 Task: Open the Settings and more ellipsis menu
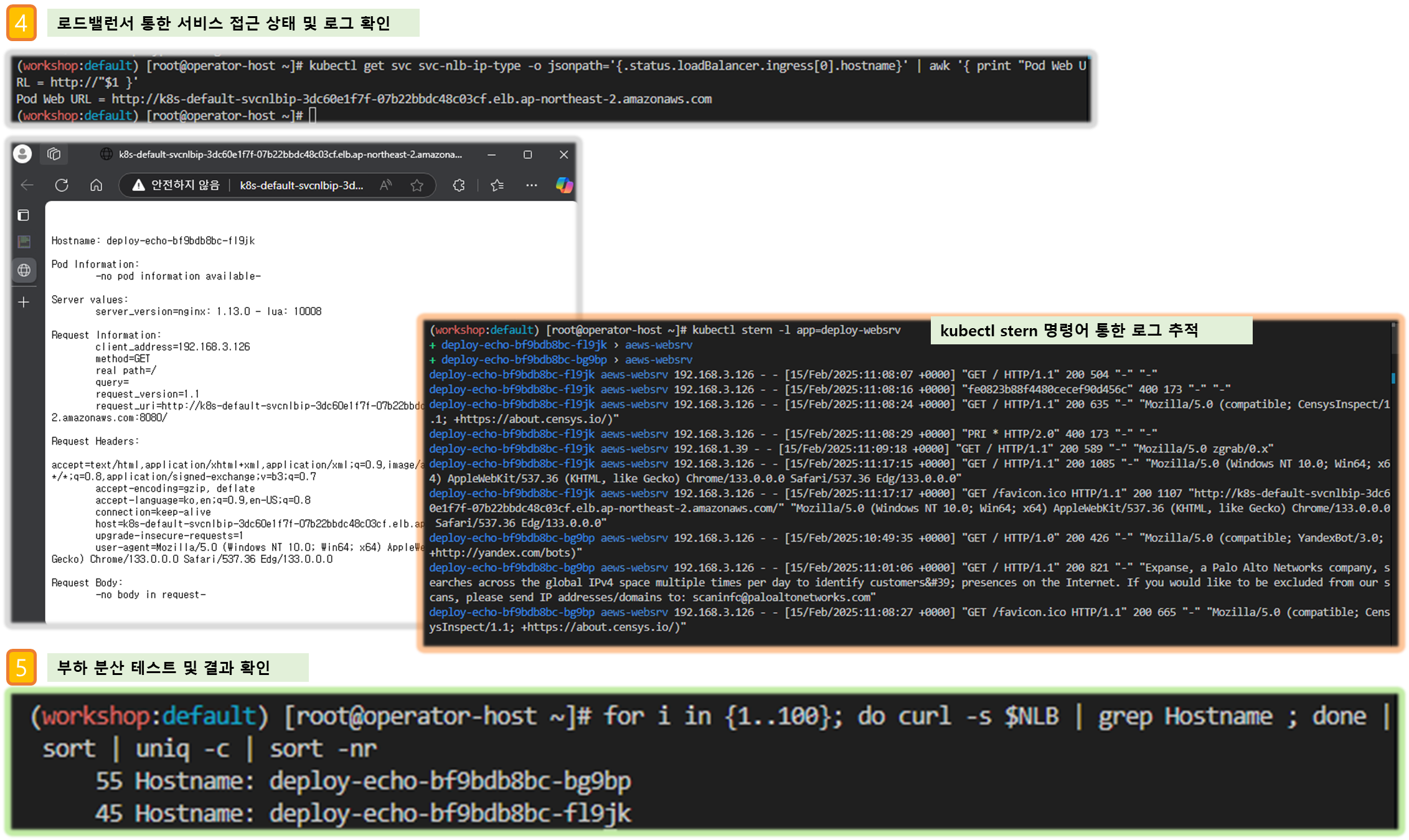click(531, 185)
